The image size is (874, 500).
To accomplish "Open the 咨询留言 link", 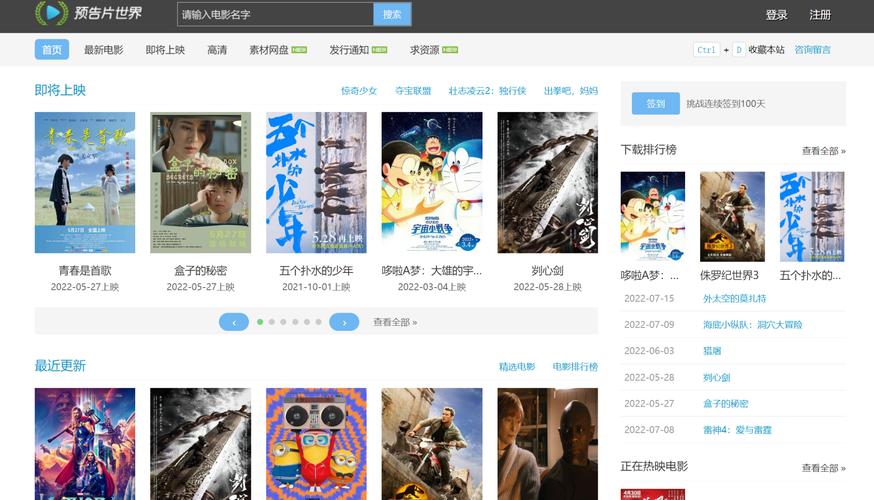I will (x=812, y=50).
